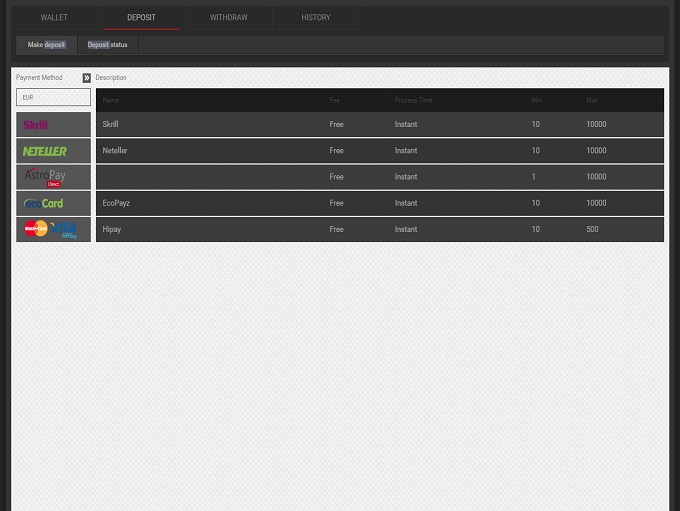Screen dimensions: 680x511
Task: Click the Skrill row name
Action: 111,125
